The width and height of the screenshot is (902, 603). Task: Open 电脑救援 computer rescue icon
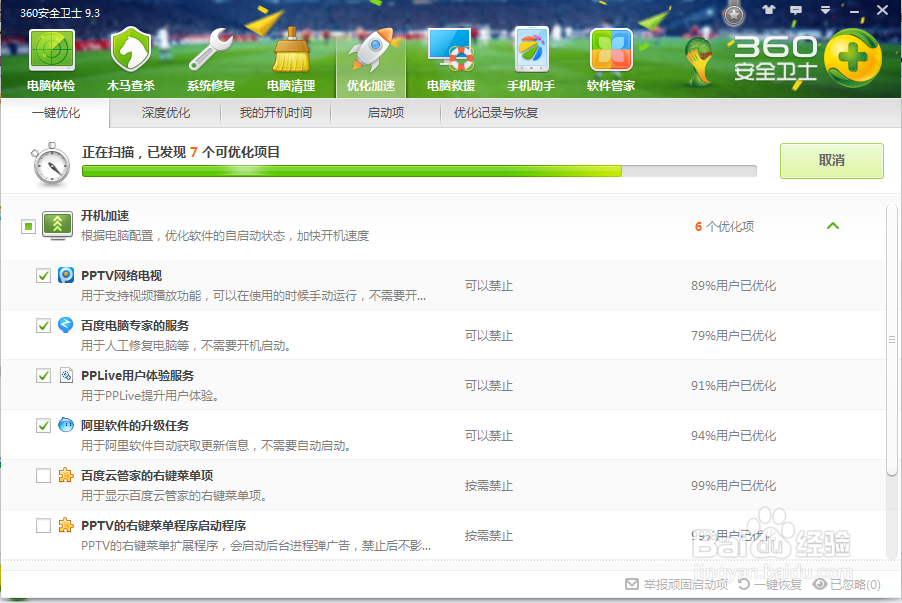coord(450,60)
